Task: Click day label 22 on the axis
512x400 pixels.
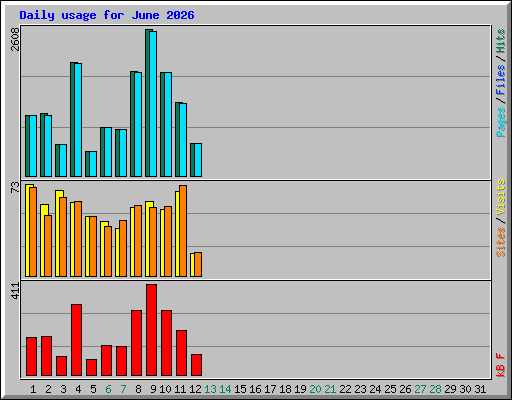Action: (345, 389)
